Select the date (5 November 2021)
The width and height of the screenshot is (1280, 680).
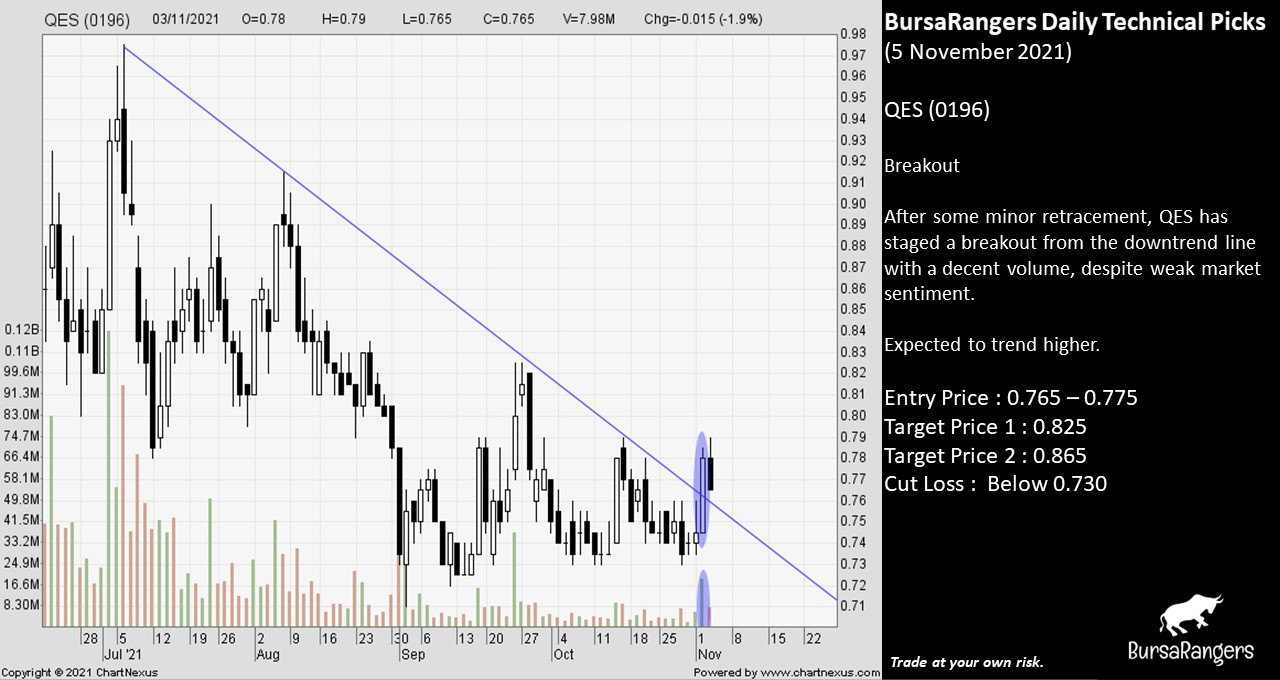click(978, 52)
